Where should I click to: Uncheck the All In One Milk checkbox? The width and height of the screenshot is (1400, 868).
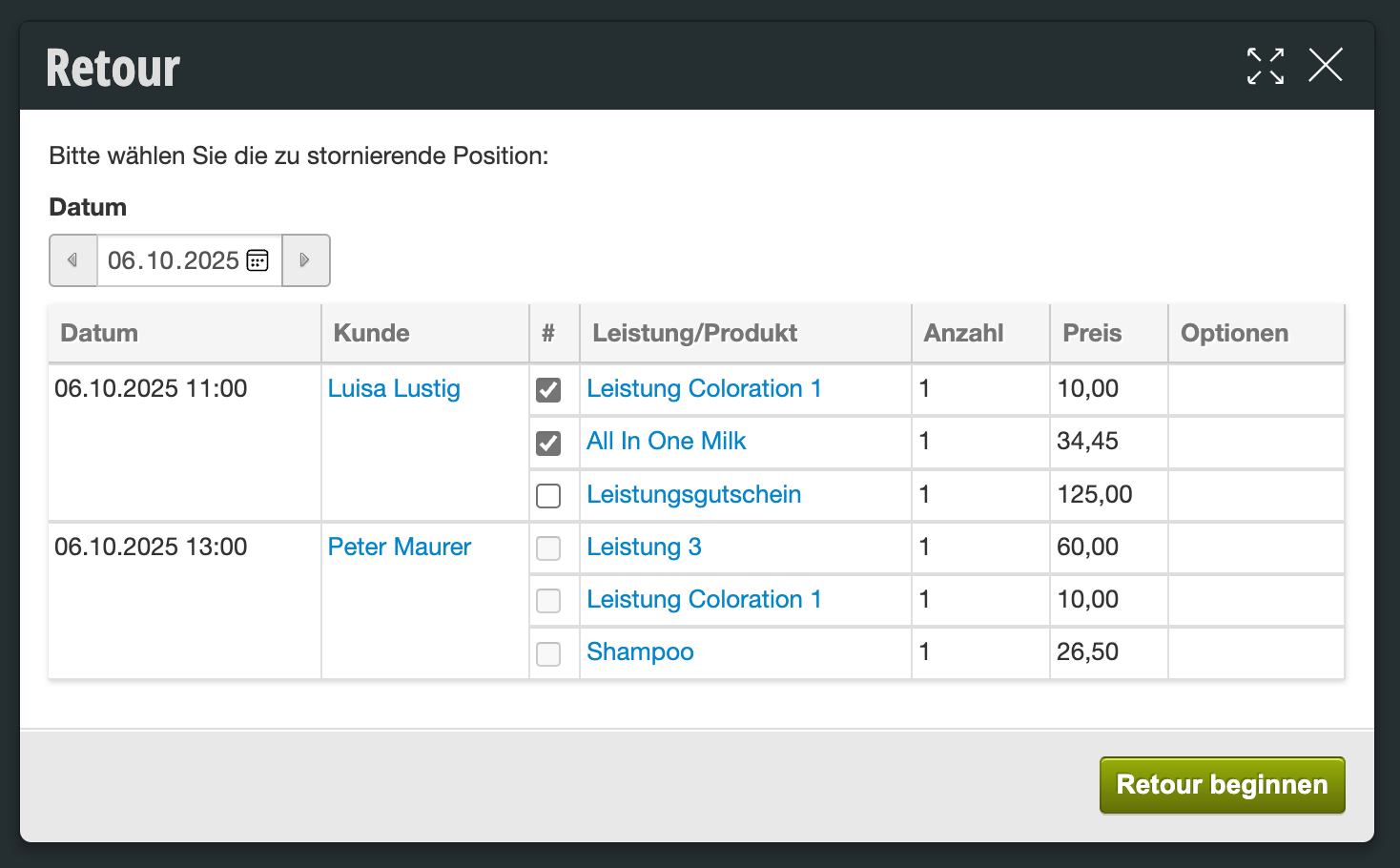(x=548, y=443)
